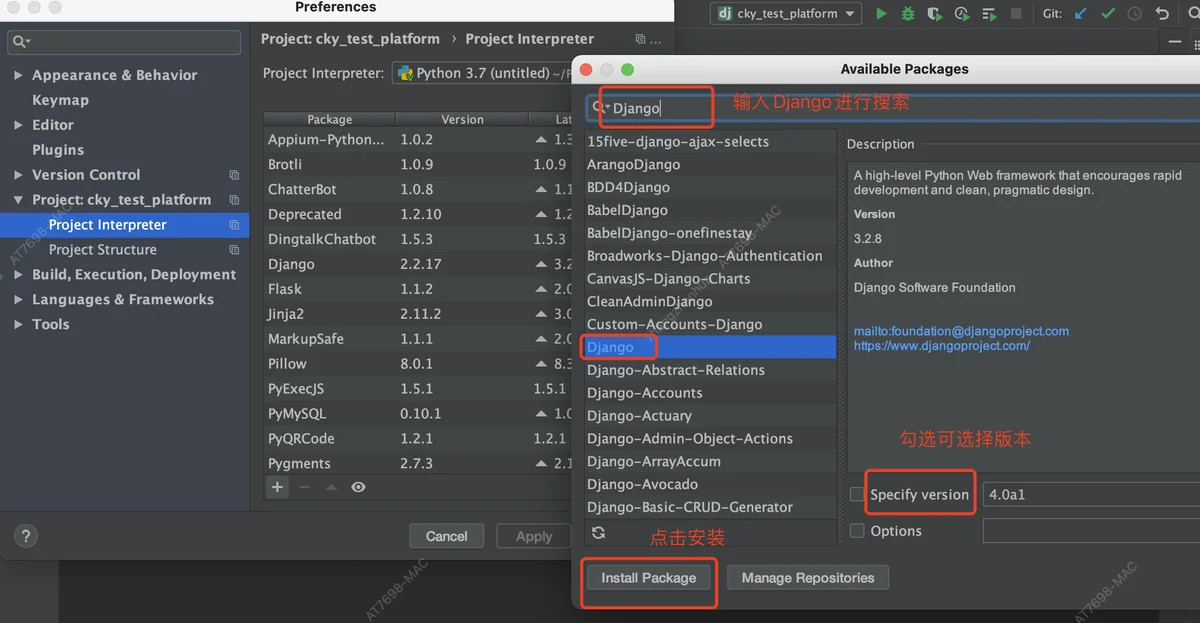Viewport: 1200px width, 623px height.
Task: Click the foundation mailto link
Action: (x=961, y=331)
